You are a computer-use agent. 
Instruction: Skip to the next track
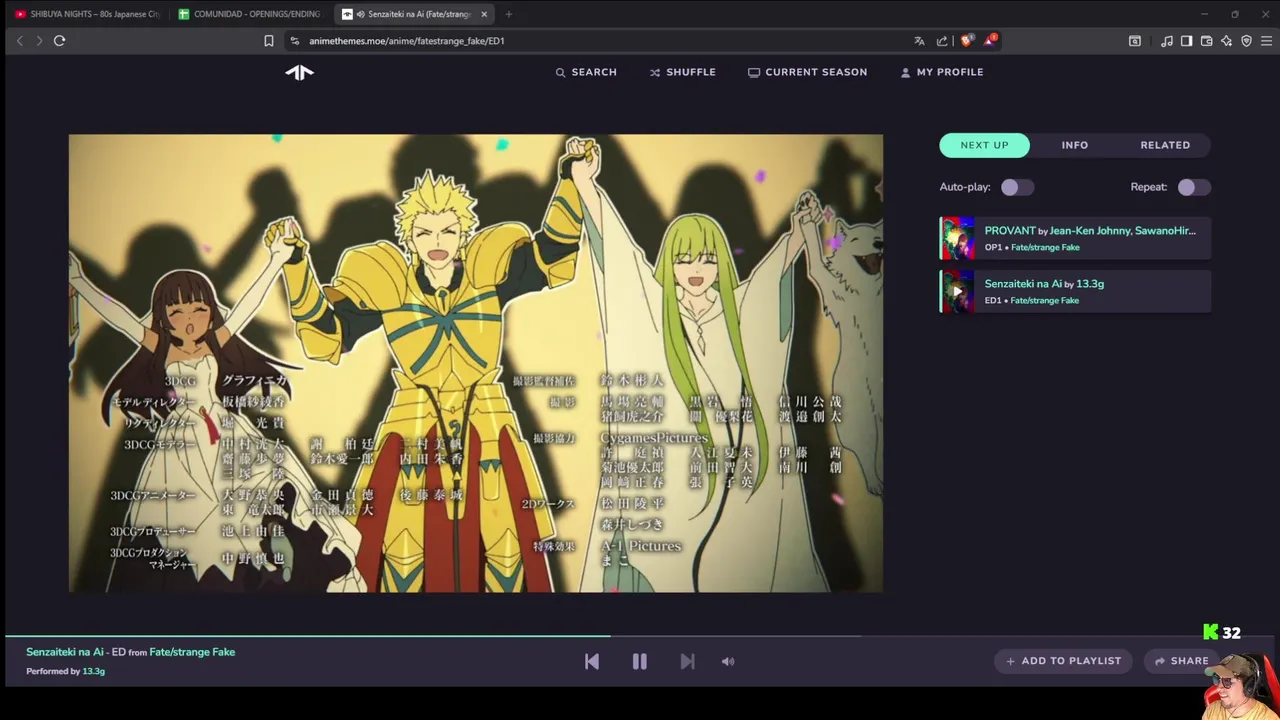tap(687, 661)
